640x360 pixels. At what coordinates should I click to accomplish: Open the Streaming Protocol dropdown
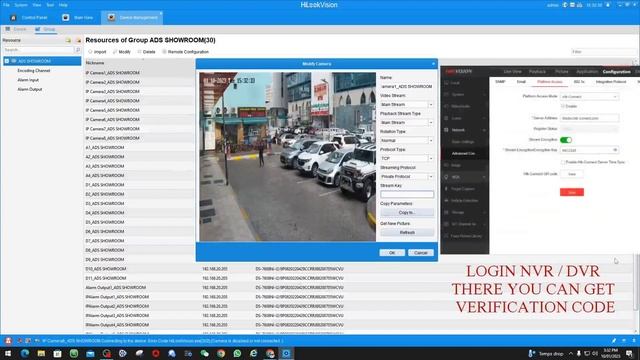click(x=407, y=176)
